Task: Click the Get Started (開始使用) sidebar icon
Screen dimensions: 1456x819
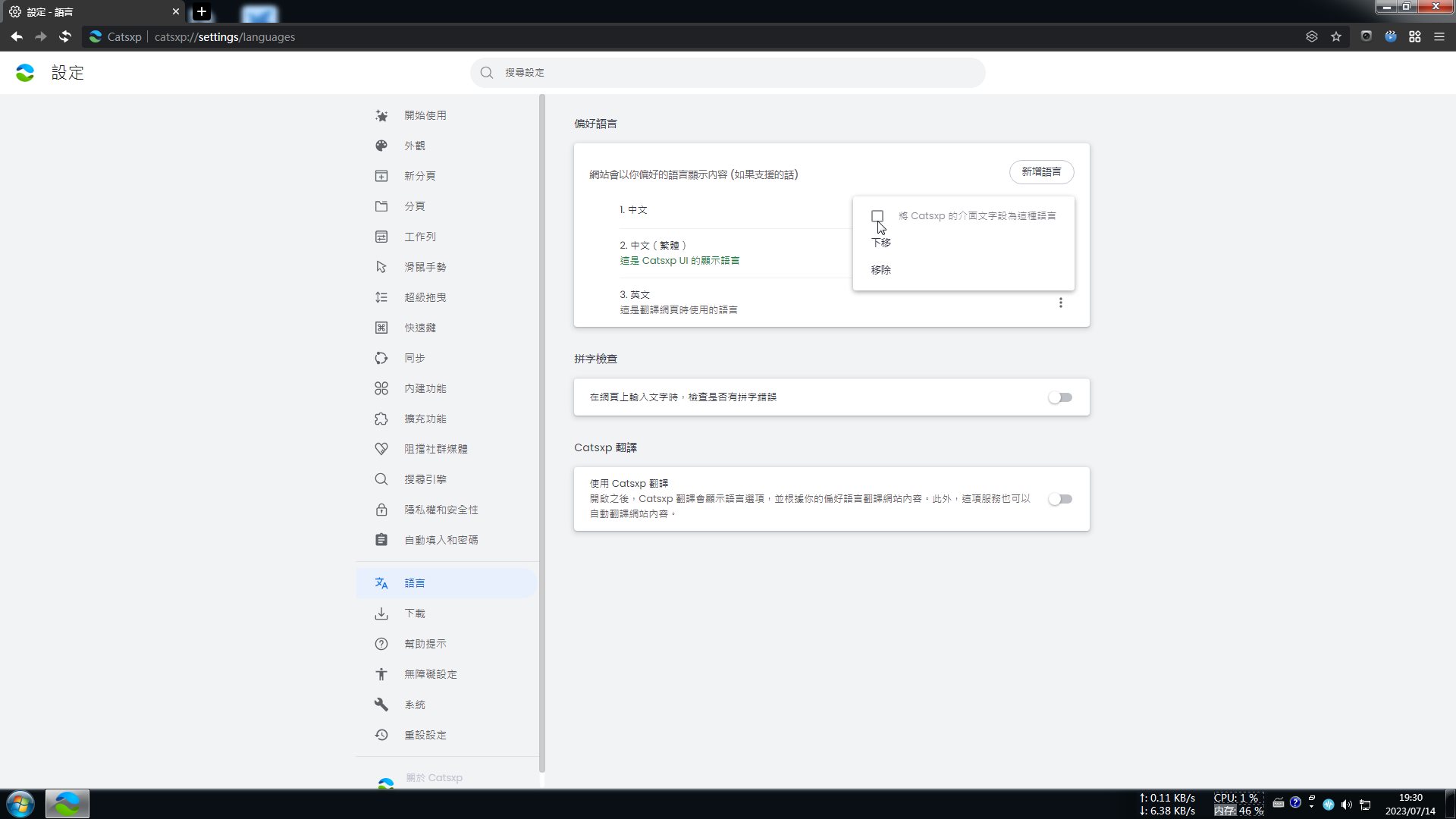Action: 381,115
